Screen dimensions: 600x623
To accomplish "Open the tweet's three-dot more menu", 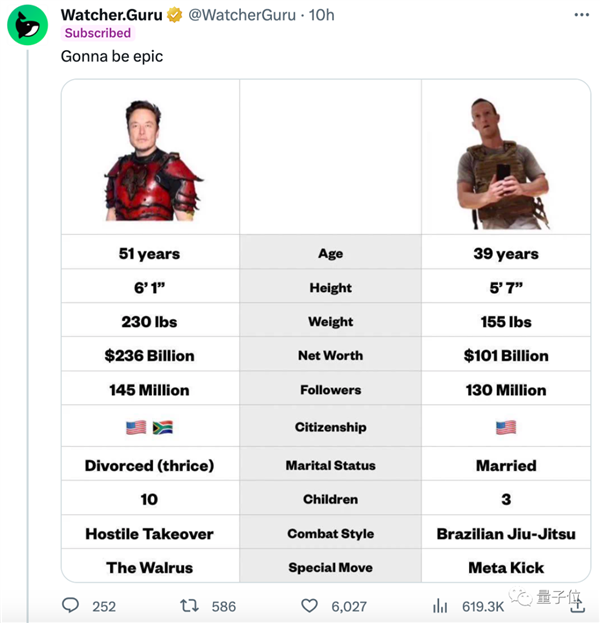I will tap(582, 15).
